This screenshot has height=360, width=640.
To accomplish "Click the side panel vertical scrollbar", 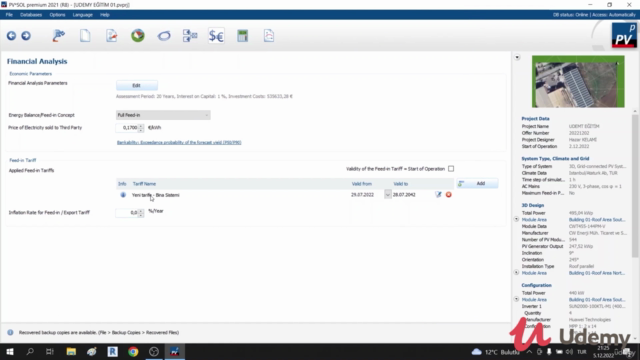I will tap(635, 186).
